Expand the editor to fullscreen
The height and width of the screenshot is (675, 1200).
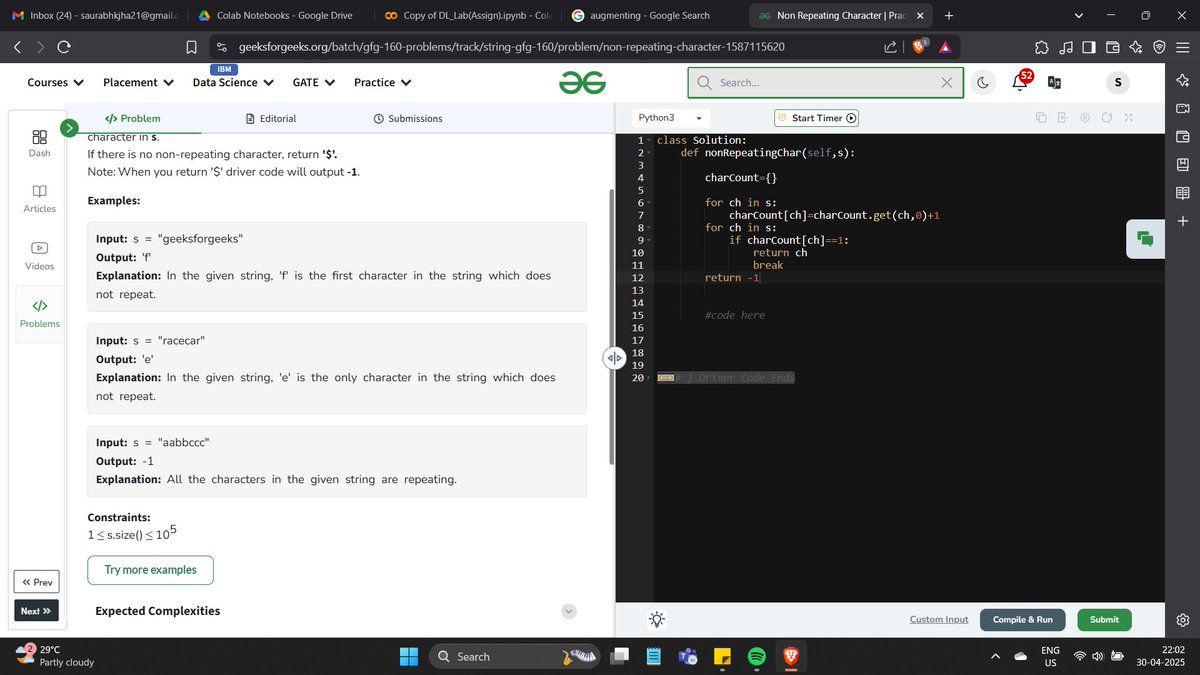pyautogui.click(x=1128, y=117)
